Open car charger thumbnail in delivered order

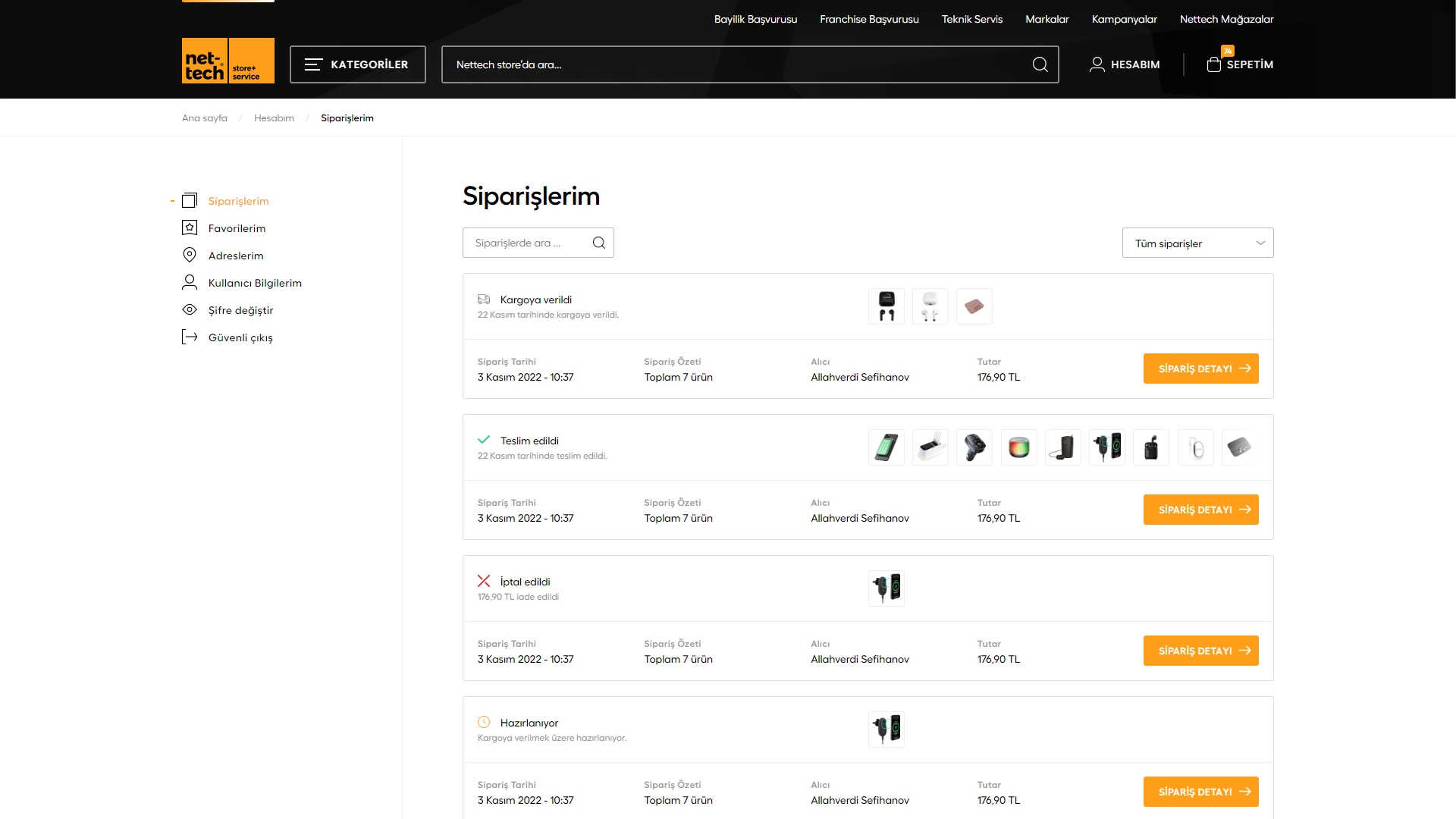1107,447
